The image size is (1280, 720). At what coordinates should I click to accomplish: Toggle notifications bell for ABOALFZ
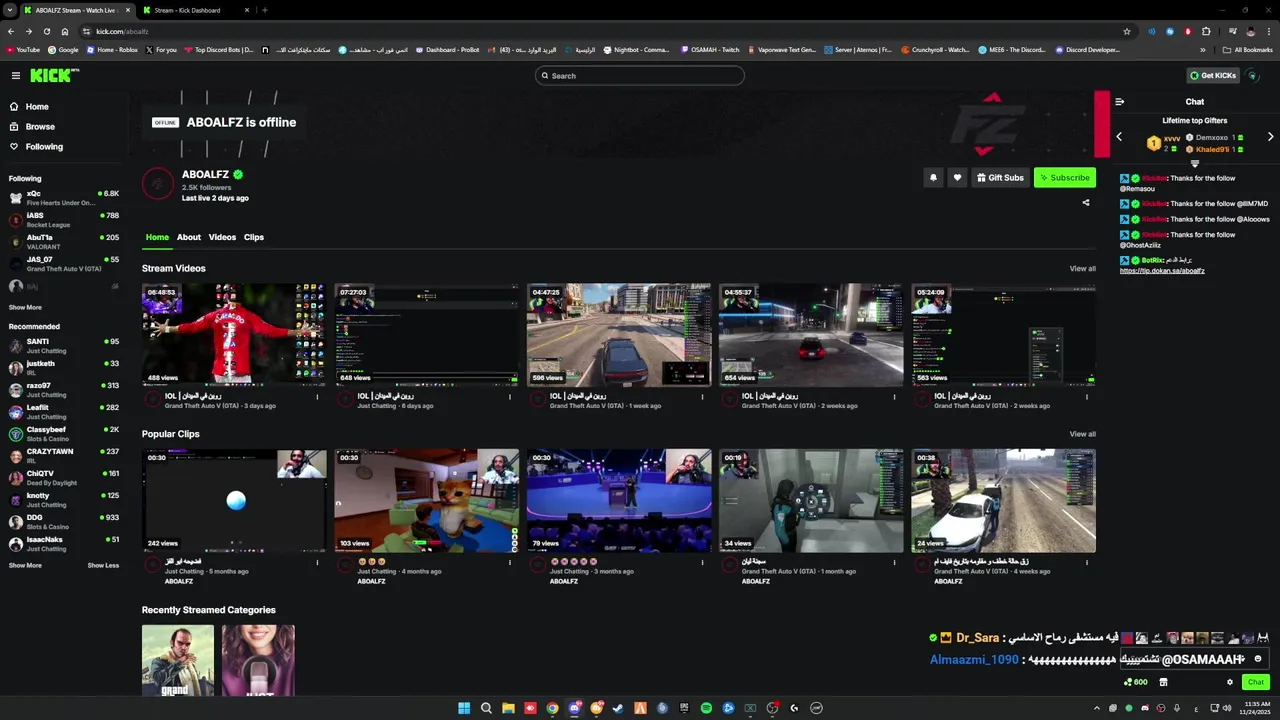[933, 178]
